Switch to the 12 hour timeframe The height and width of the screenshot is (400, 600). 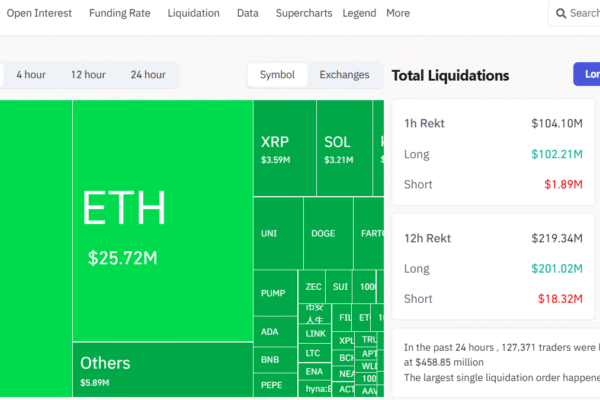(x=88, y=75)
